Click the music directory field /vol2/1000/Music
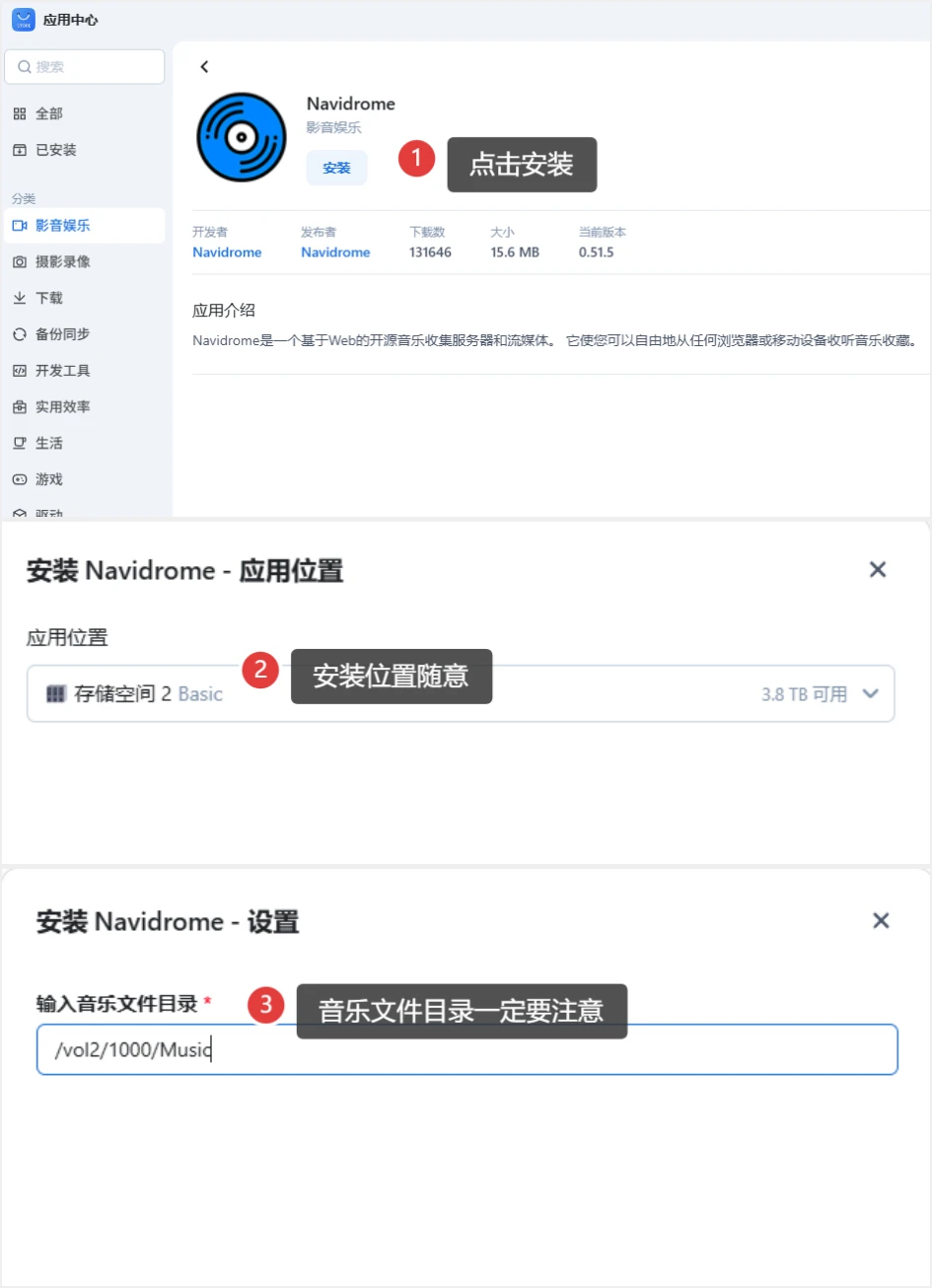Screen dimensions: 932x1288 pos(466,1049)
